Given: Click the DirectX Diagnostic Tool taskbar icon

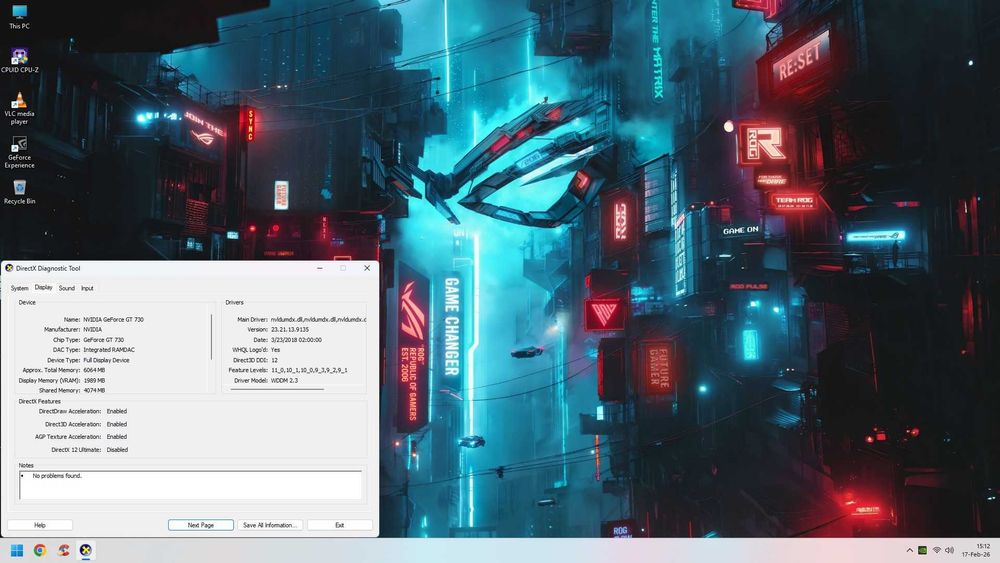Looking at the screenshot, I should (x=85, y=550).
